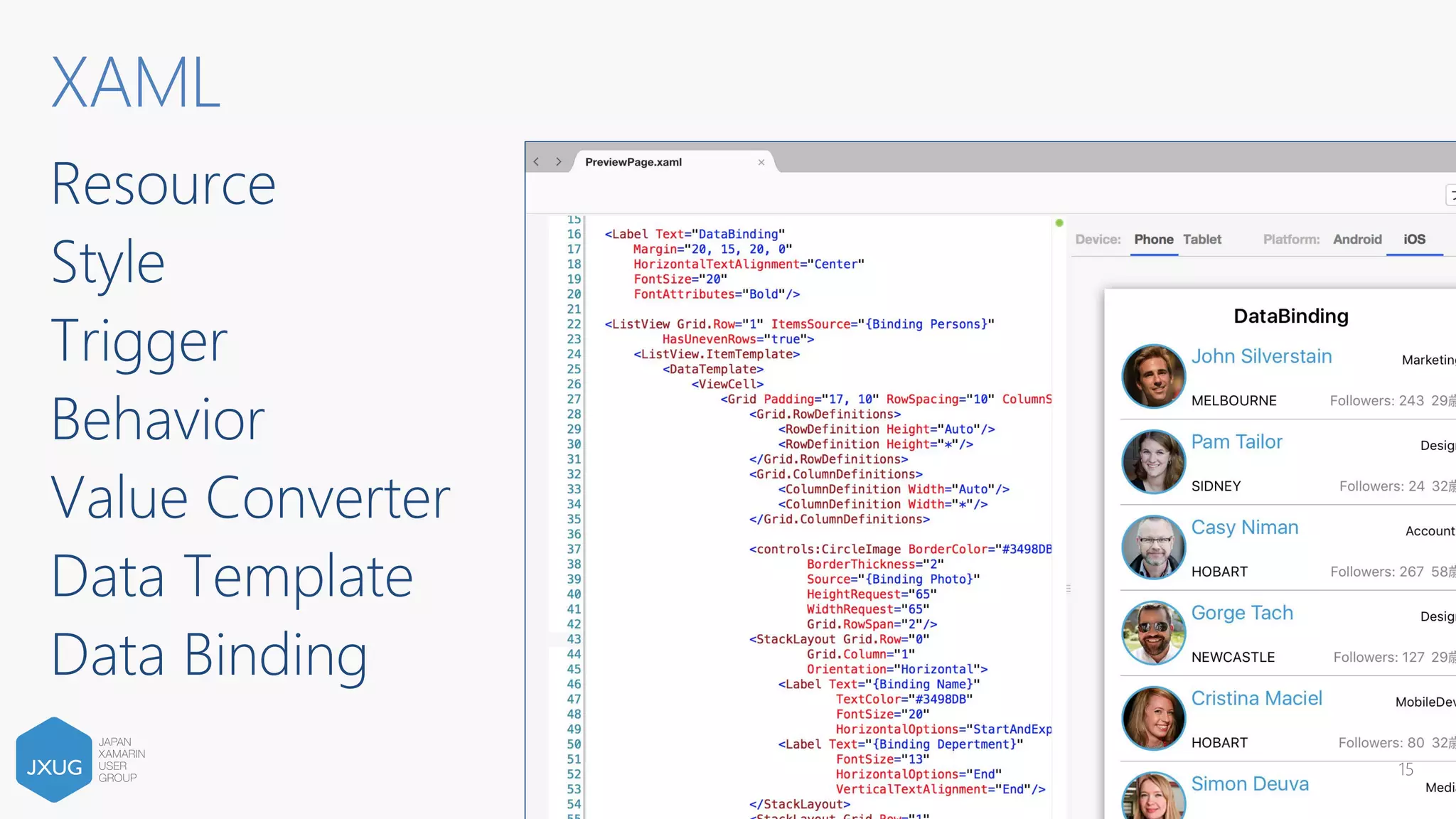The image size is (1456, 819).
Task: Place cursor on controls:CircleImage line
Action: point(900,550)
